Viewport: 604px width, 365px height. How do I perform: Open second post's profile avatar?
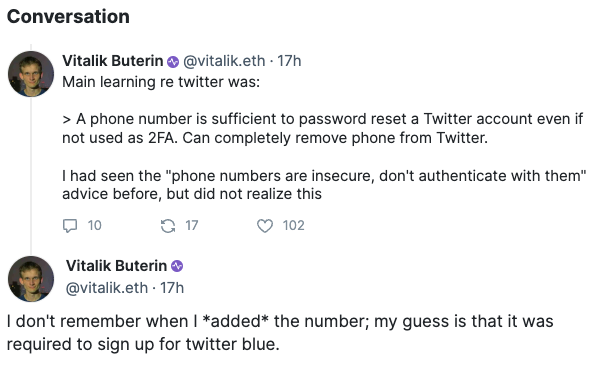tap(31, 279)
